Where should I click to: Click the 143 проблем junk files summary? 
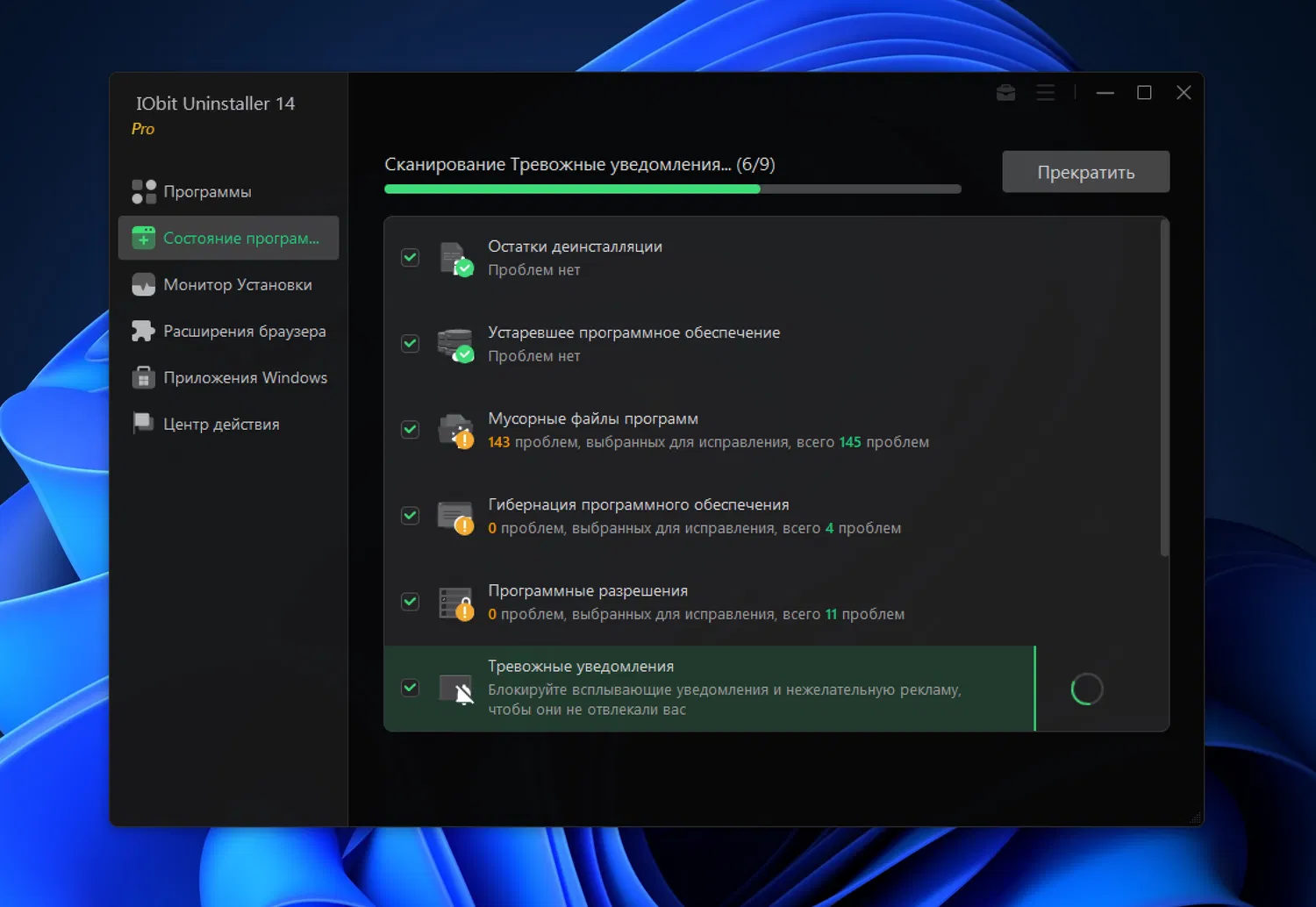pos(708,442)
